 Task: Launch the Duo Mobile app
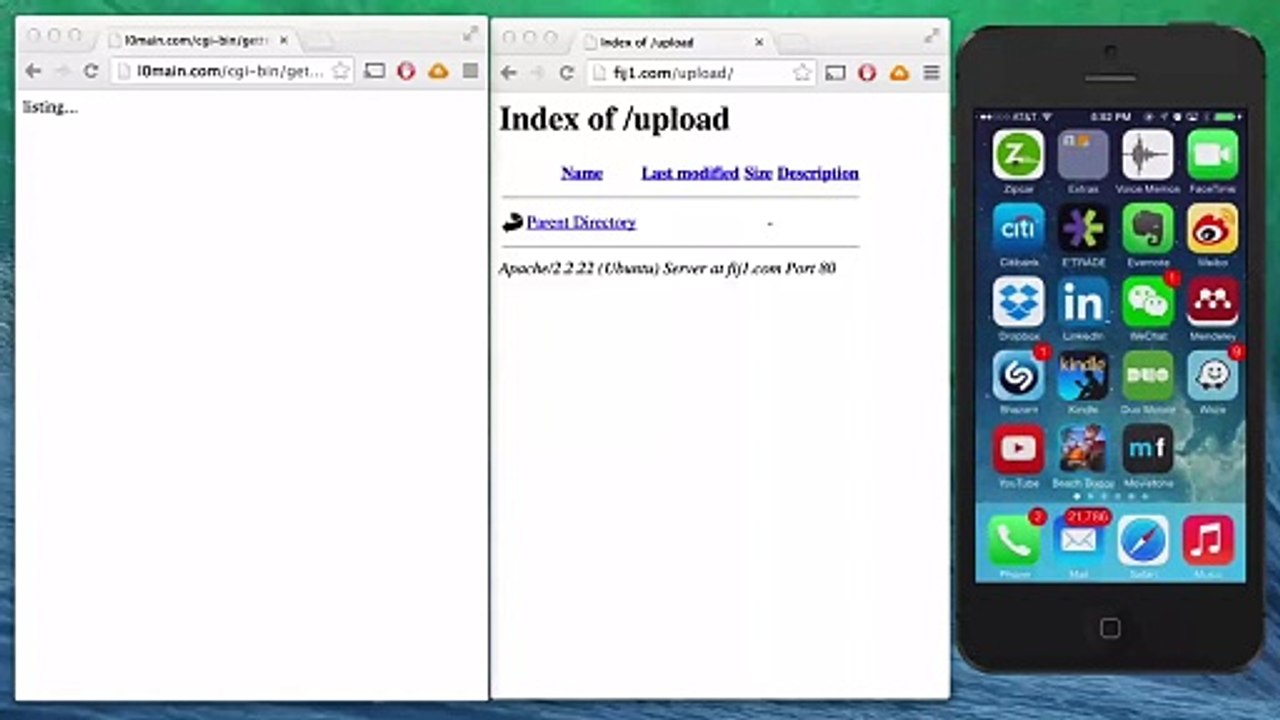tap(1147, 376)
